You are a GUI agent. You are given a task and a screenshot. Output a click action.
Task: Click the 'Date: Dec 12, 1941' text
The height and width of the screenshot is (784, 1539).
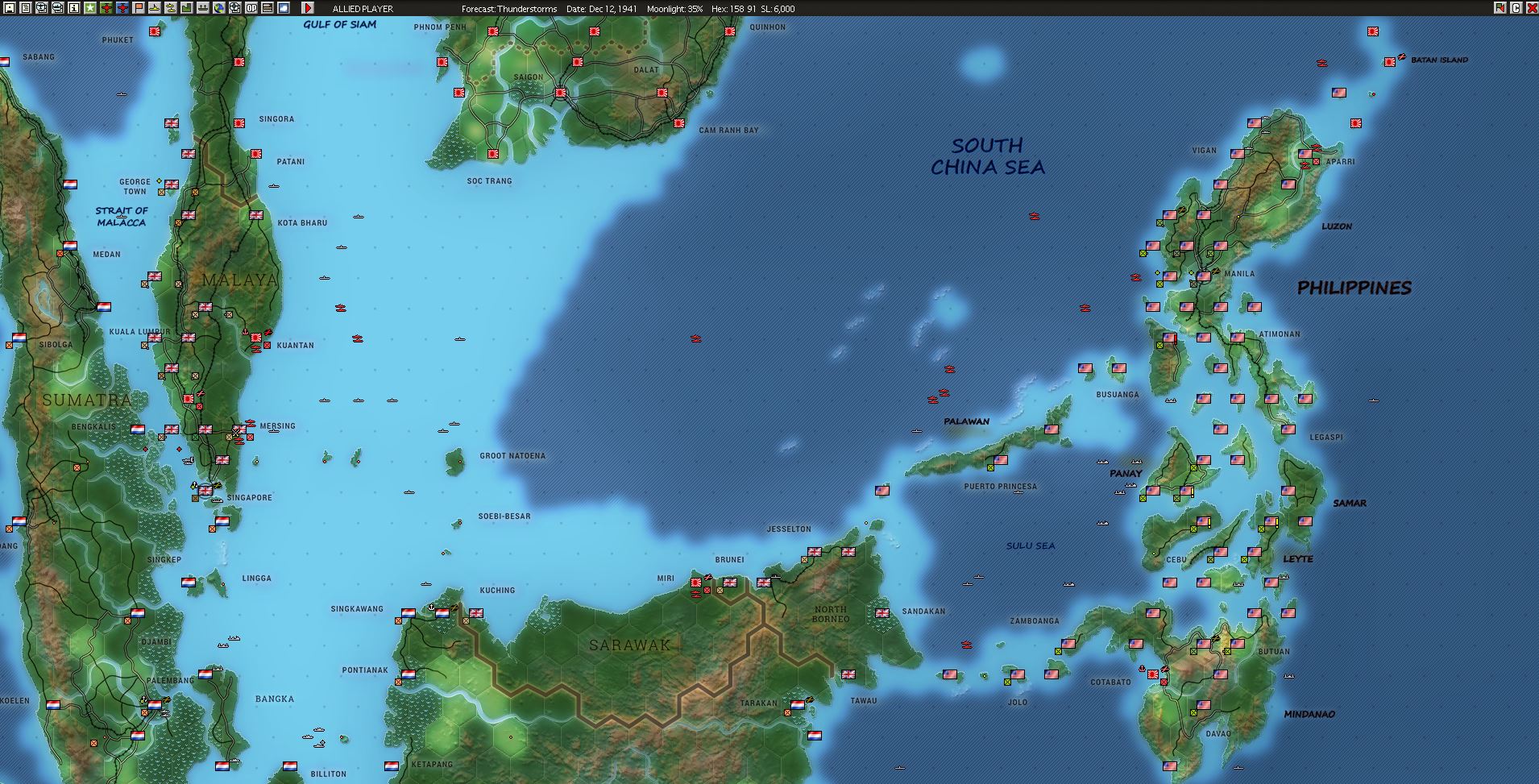tap(602, 9)
